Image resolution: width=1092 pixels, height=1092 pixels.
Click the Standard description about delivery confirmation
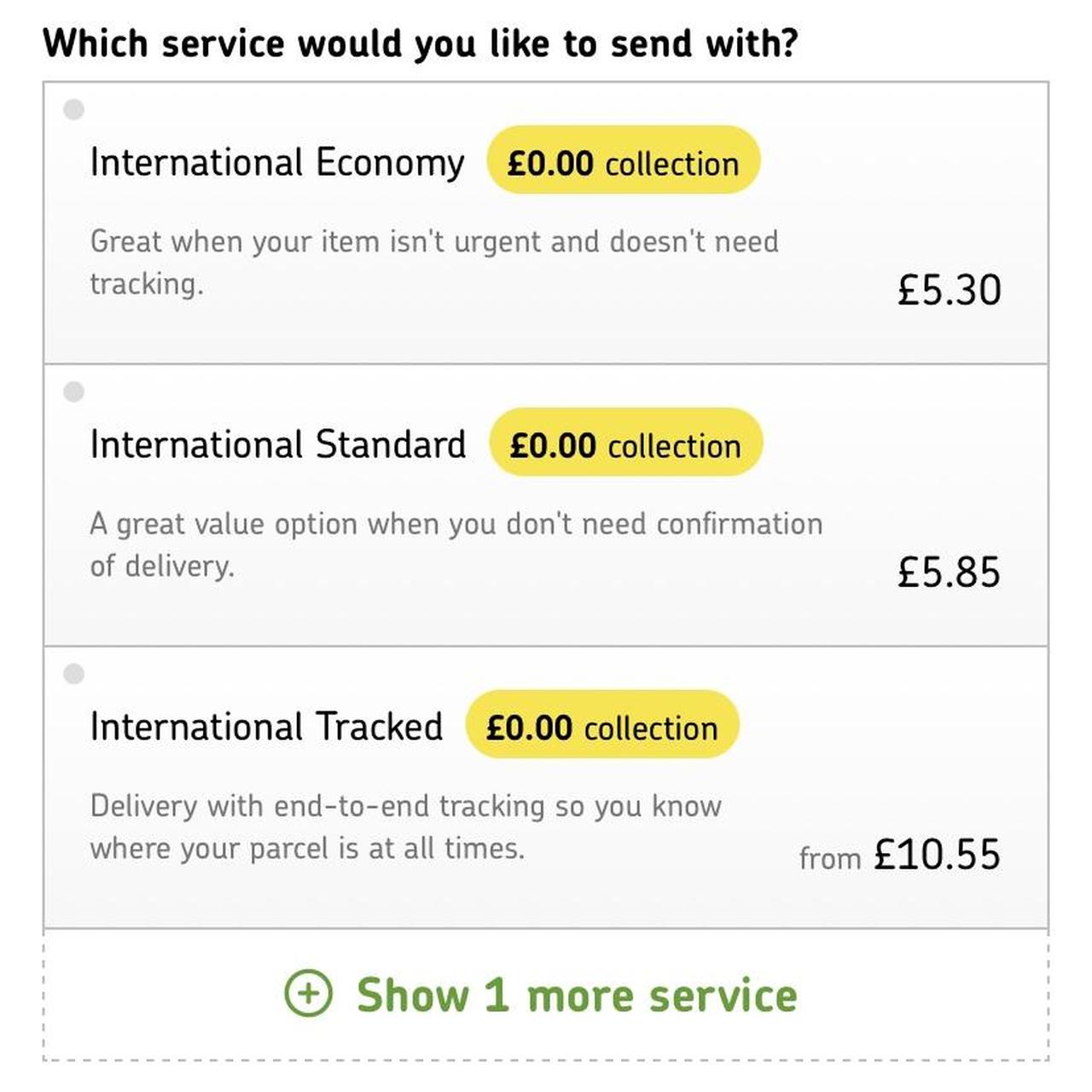pyautogui.click(x=456, y=544)
